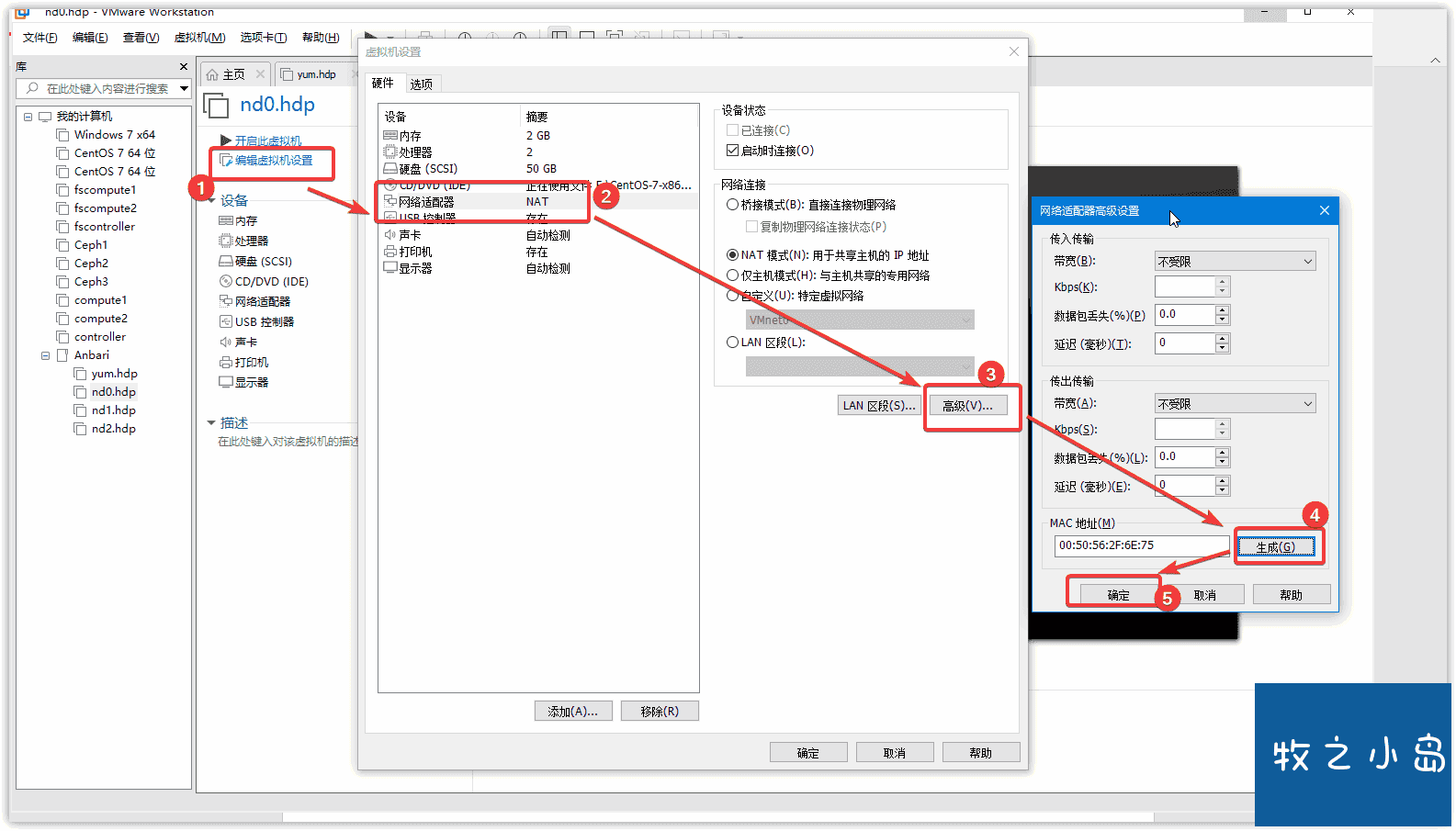Click the play icon beside 开启此虚拟机
1456x831 pixels.
click(226, 140)
